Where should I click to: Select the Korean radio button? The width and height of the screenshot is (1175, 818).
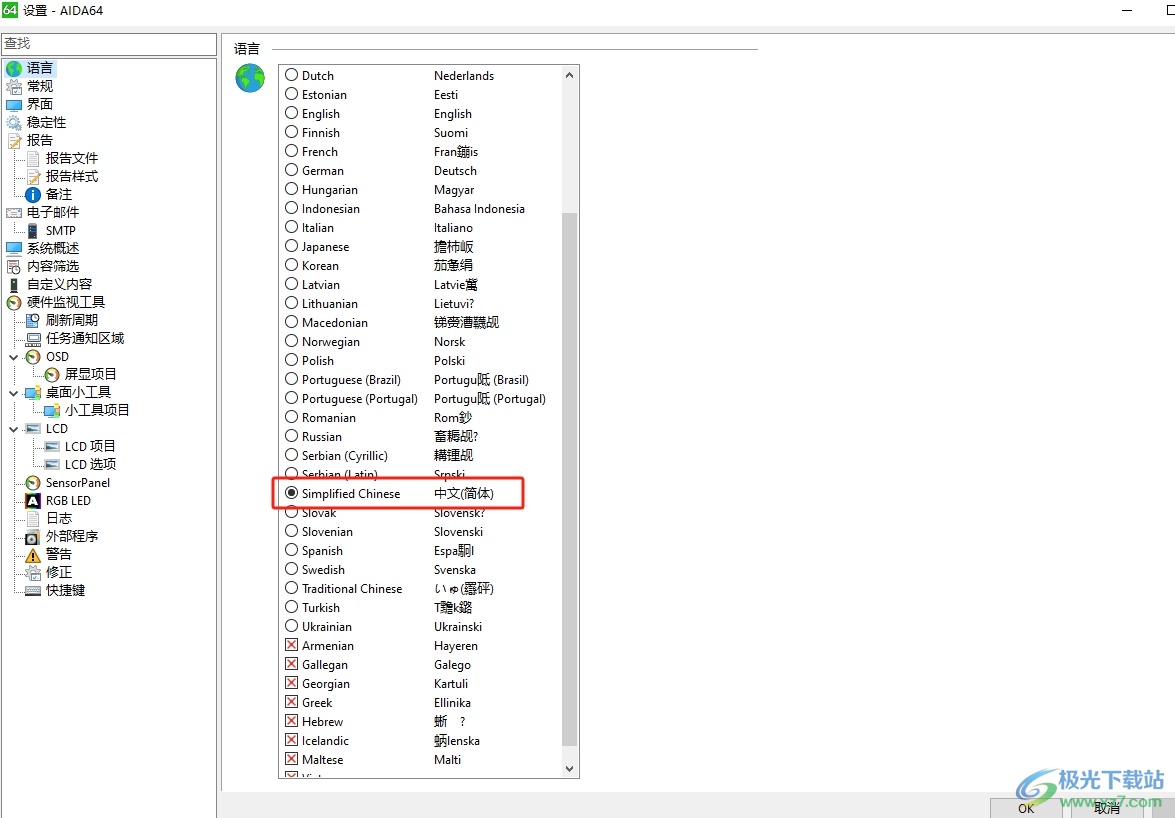[x=292, y=265]
